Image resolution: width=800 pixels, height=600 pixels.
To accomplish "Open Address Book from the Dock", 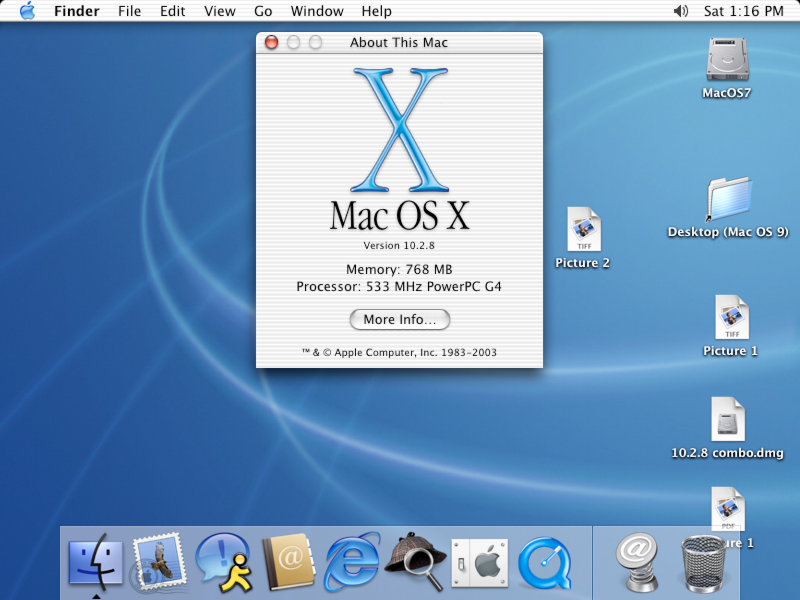I will (288, 562).
